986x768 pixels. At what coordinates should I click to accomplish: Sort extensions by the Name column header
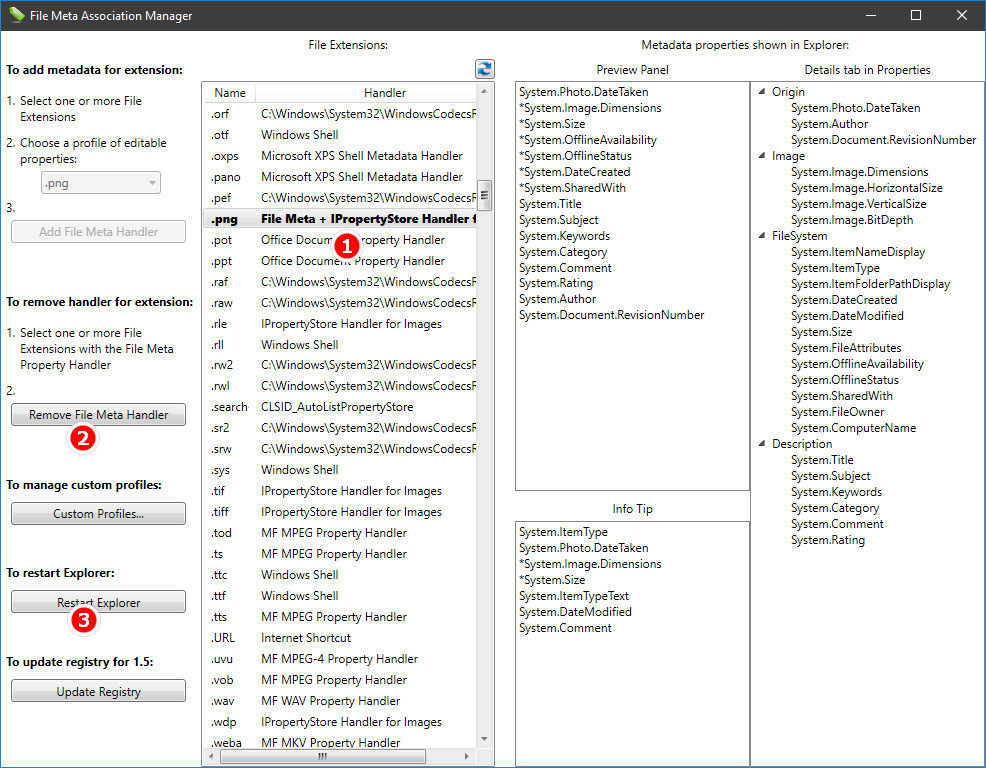coord(230,92)
